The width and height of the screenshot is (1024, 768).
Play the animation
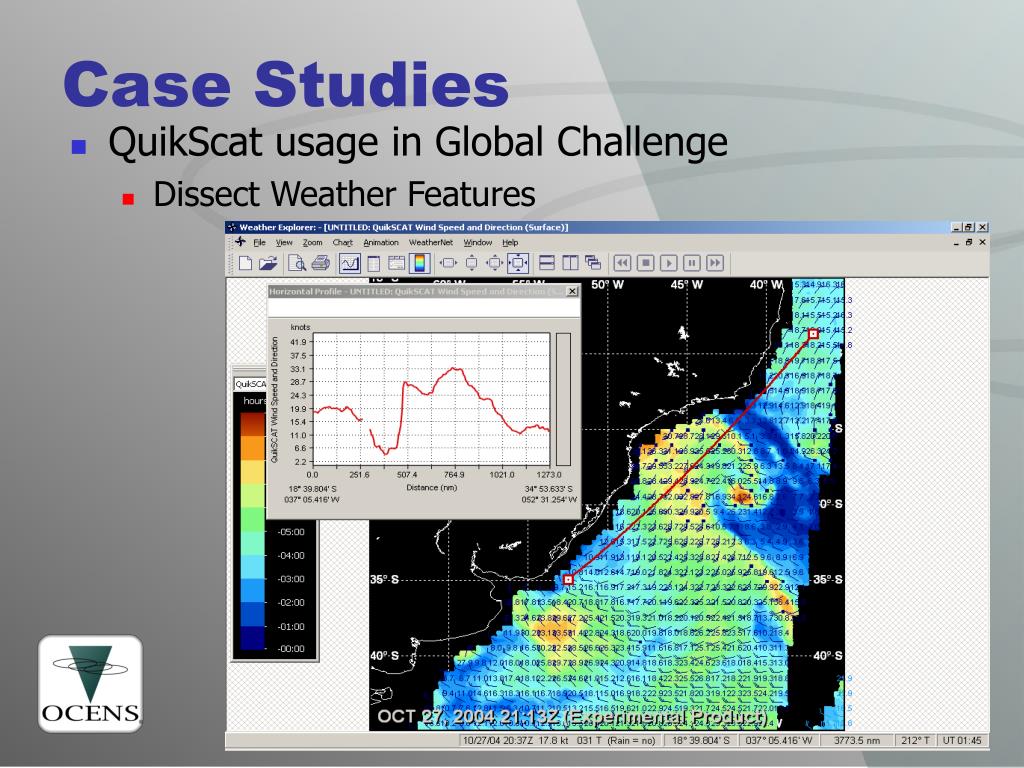[668, 263]
